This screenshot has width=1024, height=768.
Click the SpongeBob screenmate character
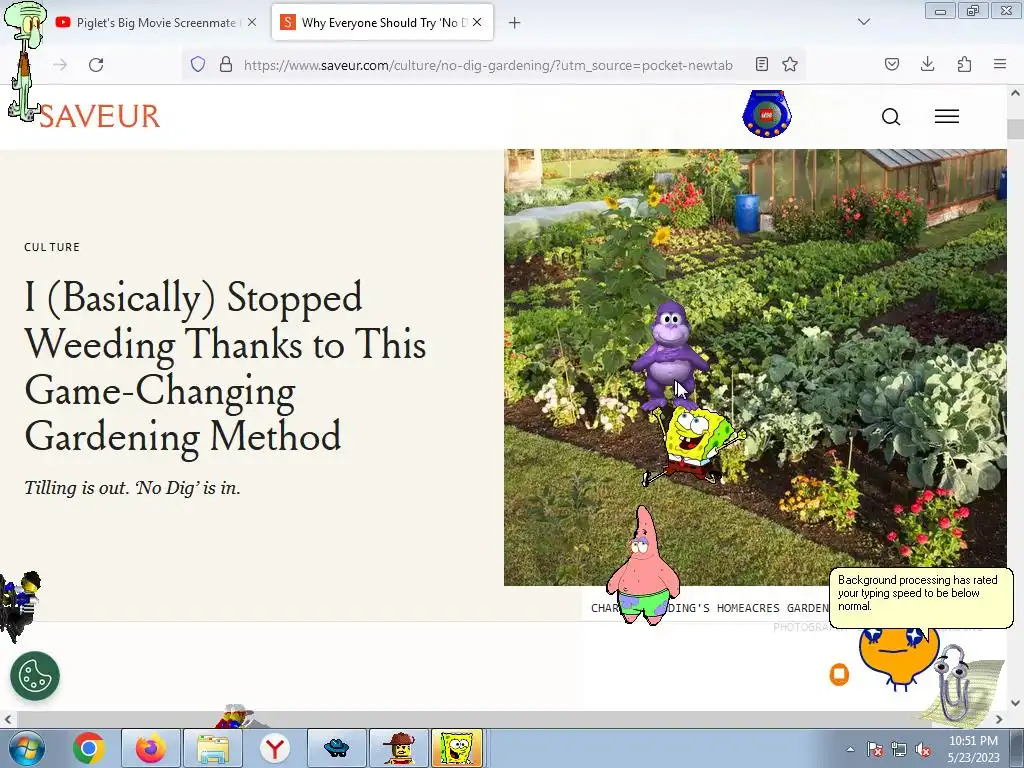coord(694,445)
